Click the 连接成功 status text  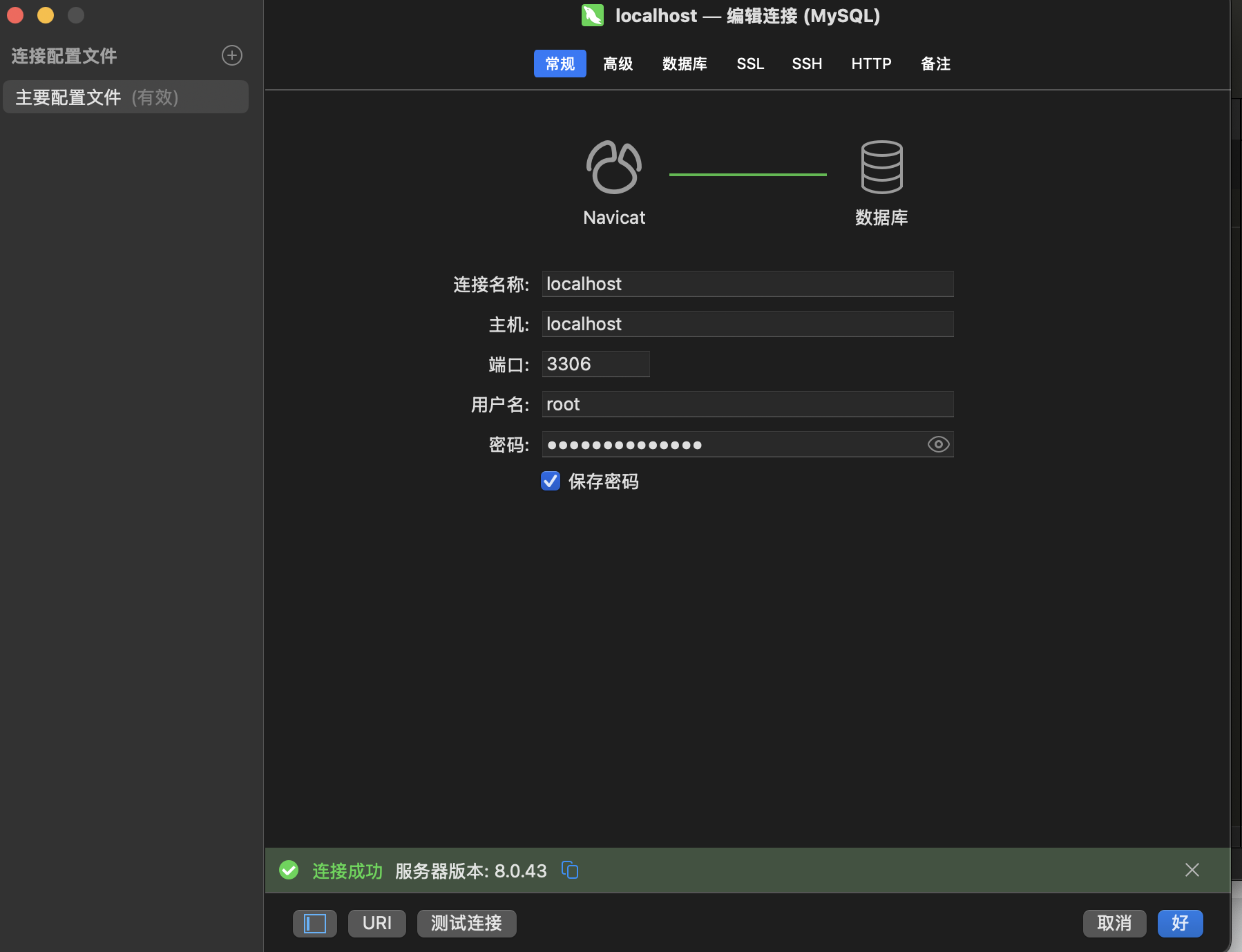point(347,870)
